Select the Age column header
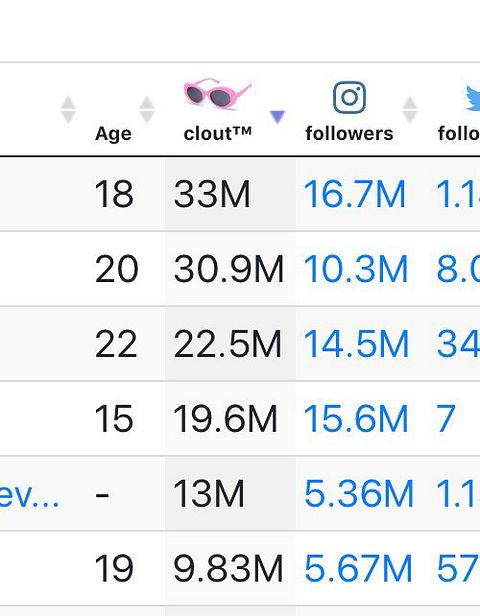Viewport: 480px width, 616px height. (x=113, y=134)
